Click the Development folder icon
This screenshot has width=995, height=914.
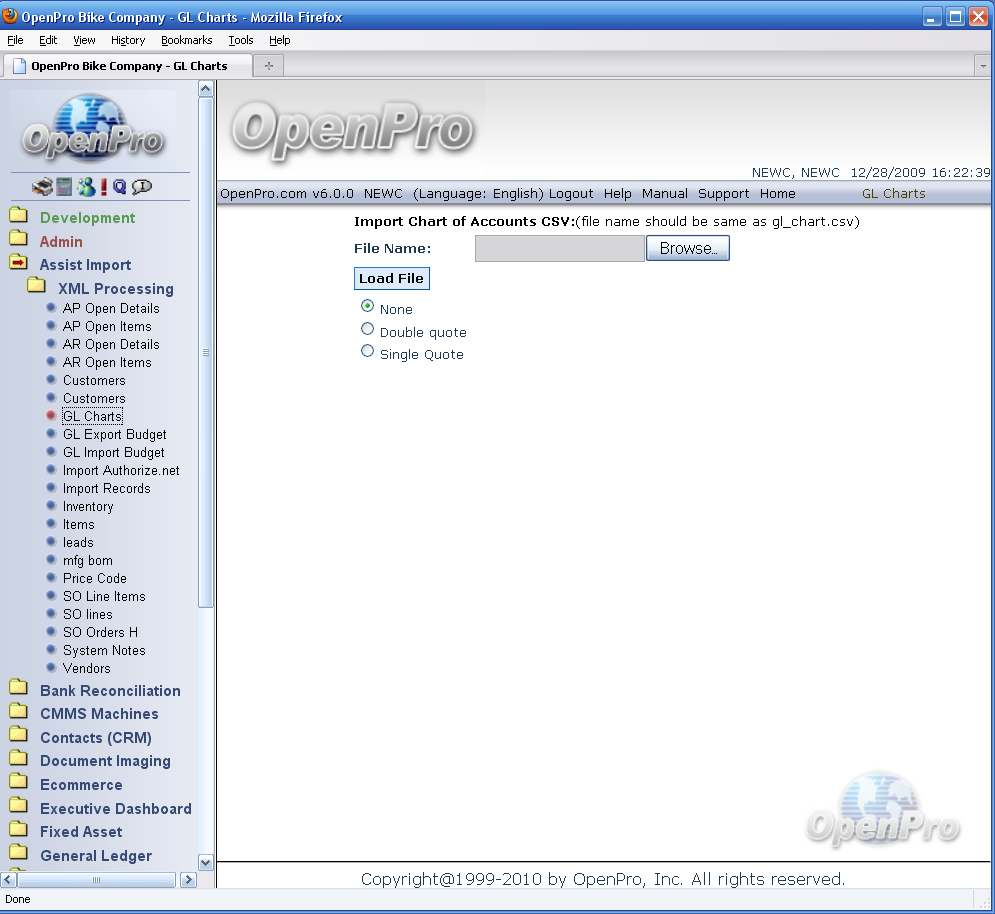click(x=18, y=217)
